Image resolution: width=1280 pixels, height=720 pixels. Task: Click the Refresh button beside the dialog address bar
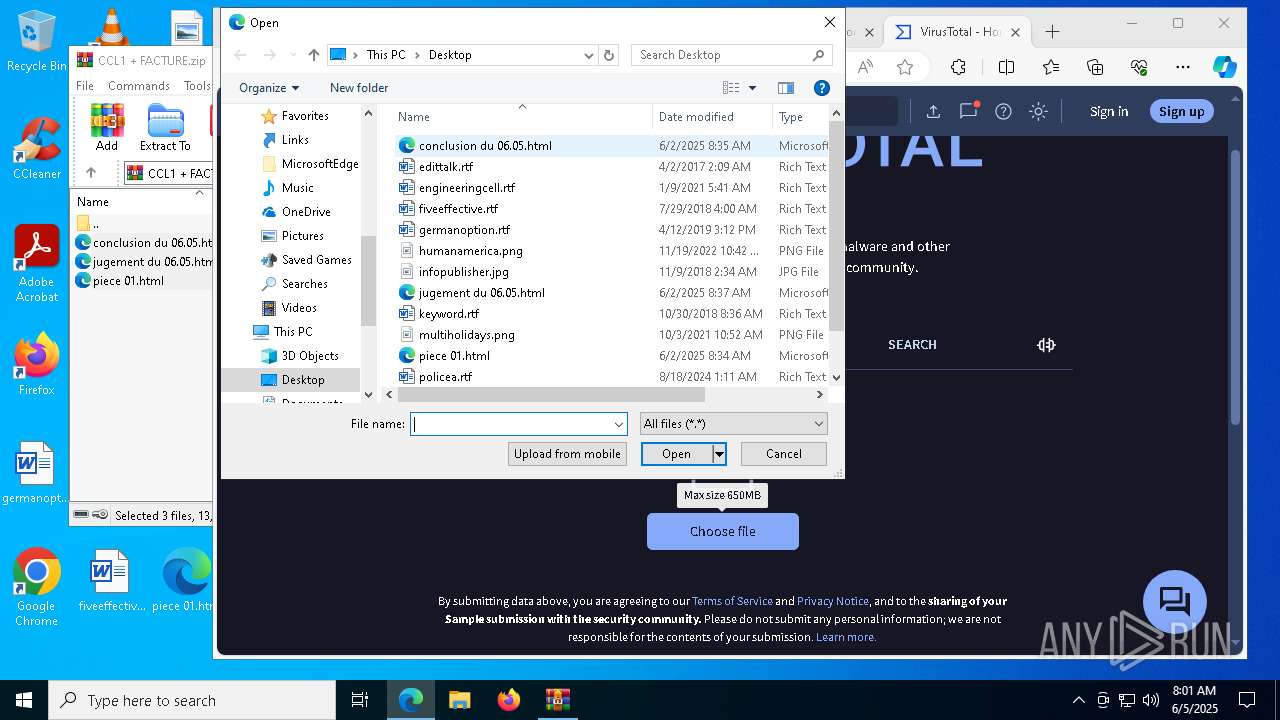pyautogui.click(x=608, y=55)
